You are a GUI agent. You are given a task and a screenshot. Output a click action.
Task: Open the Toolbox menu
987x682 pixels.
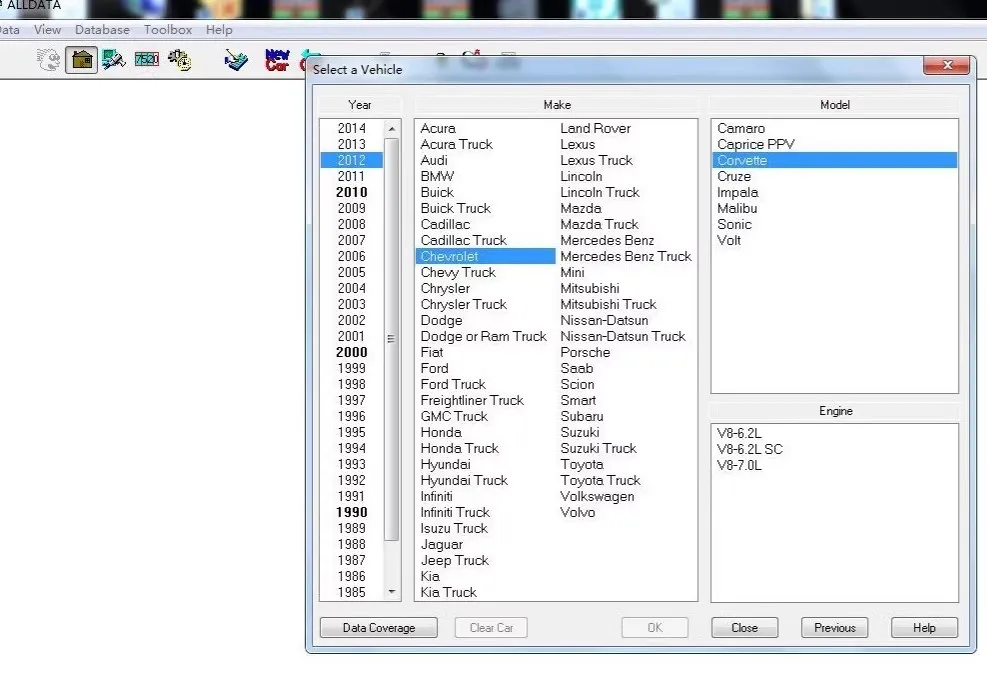pyautogui.click(x=167, y=30)
